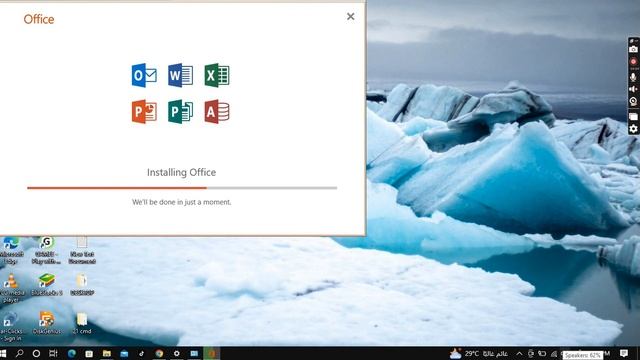The height and width of the screenshot is (360, 640).
Task: Switch to the Office installer taskbar button
Action: coord(212,353)
